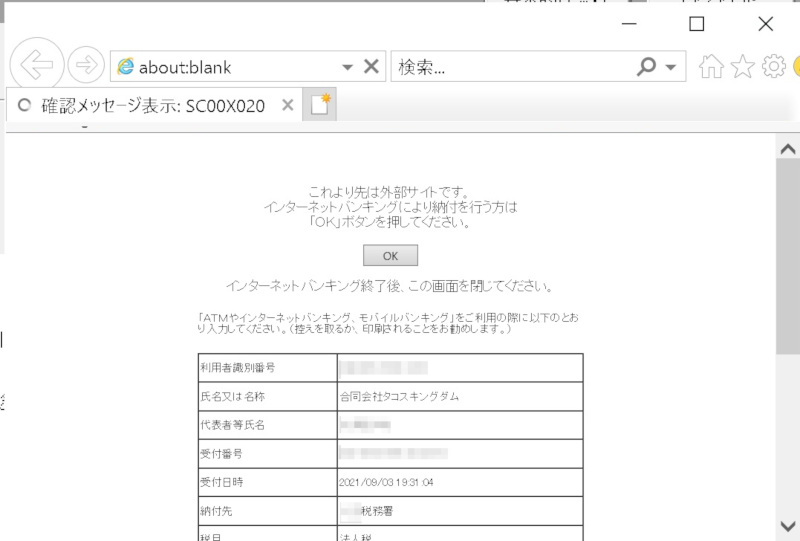Click the インターネットバンキング終了後 instruction text
This screenshot has width=800, height=541.
(x=389, y=286)
